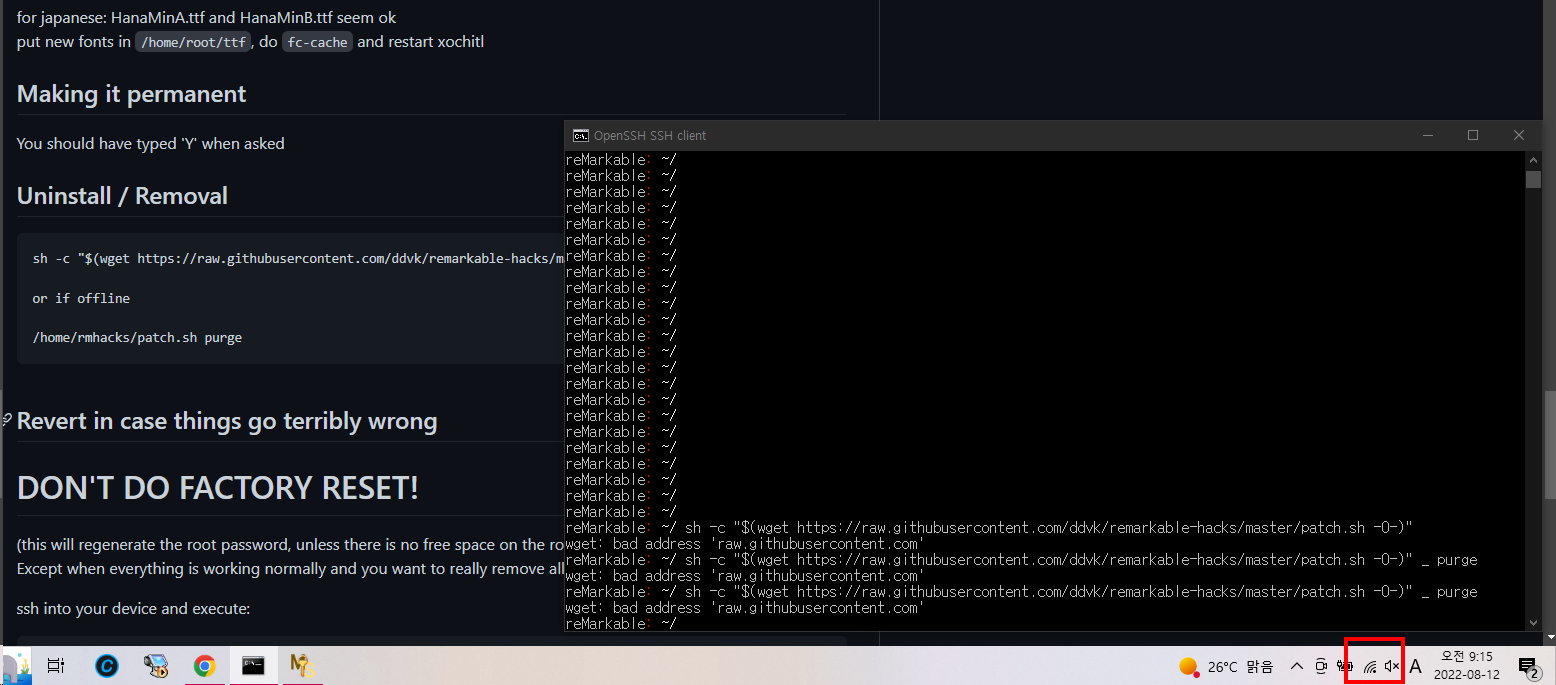Open the MS key app from taskbar
Screen dimensions: 1556x685
(302, 665)
